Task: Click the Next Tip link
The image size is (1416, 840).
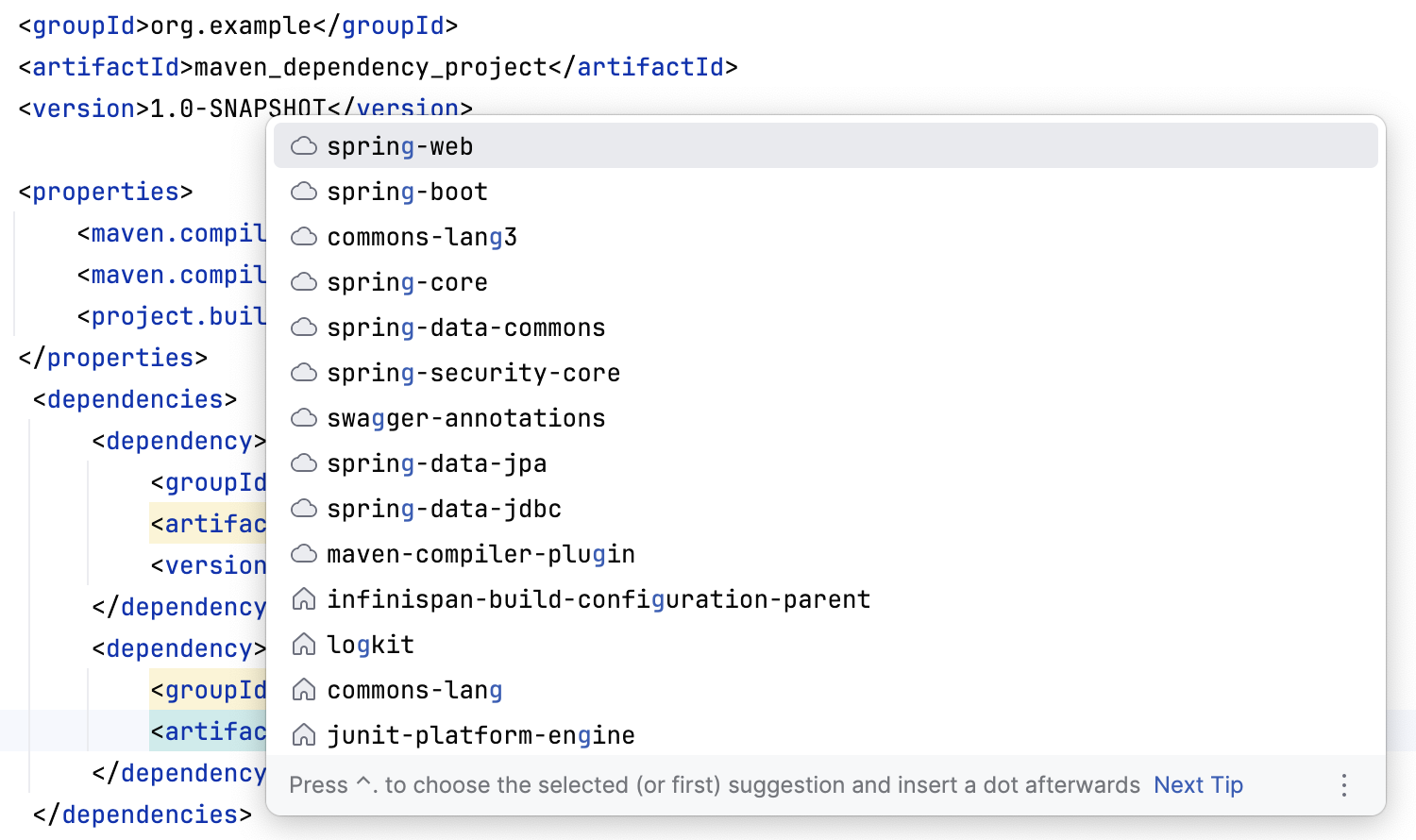Action: [x=1198, y=785]
